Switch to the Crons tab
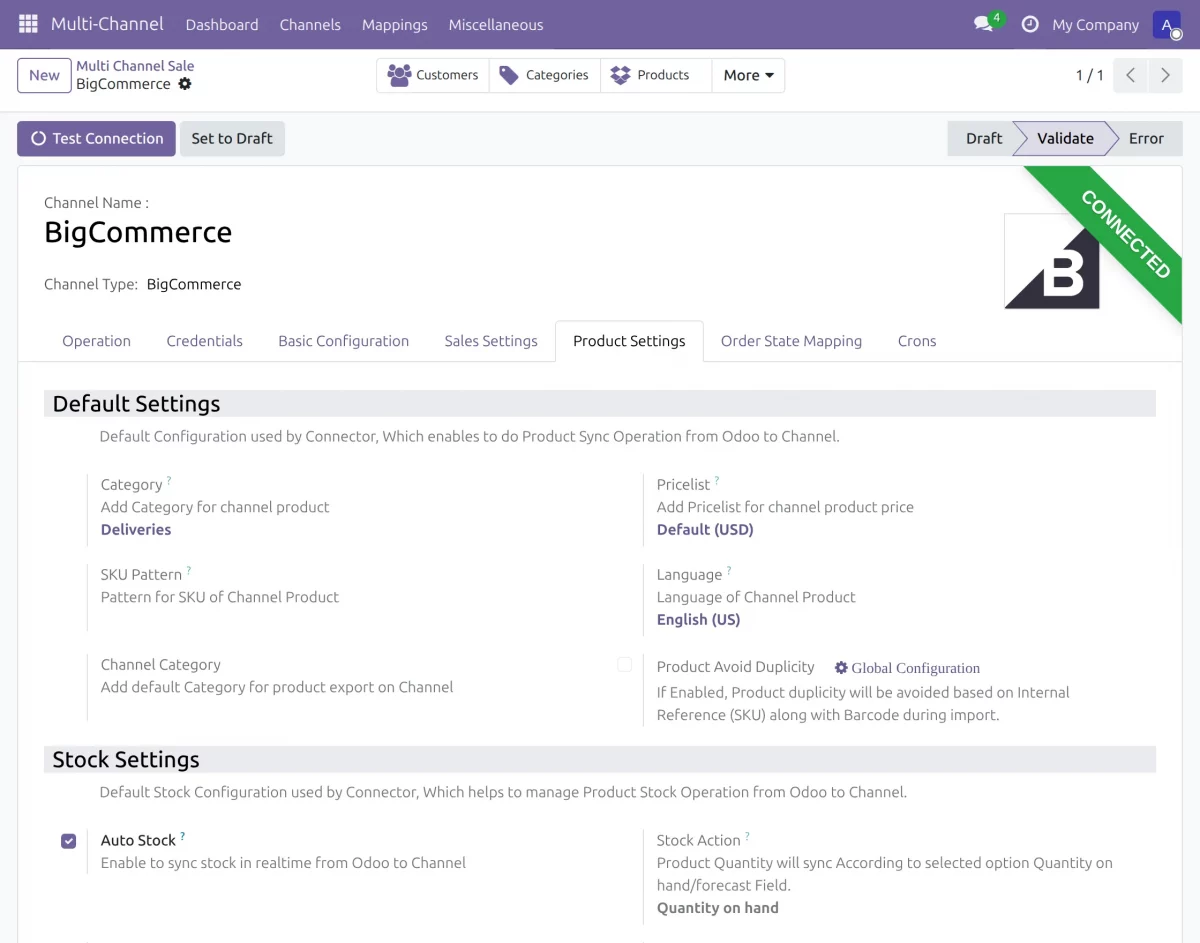The height and width of the screenshot is (943, 1200). coord(917,341)
